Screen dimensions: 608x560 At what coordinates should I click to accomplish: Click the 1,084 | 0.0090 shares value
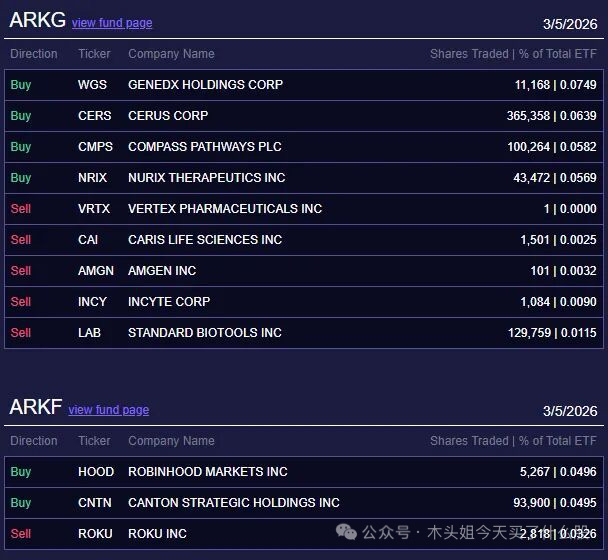(558, 302)
